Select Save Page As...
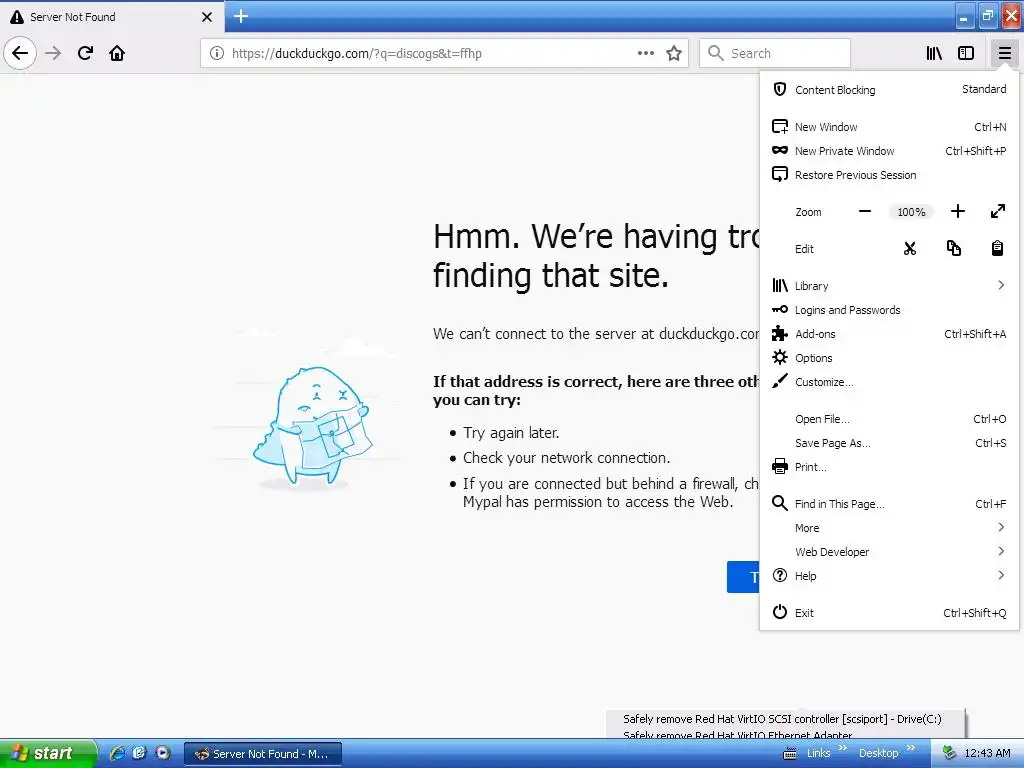The image size is (1024, 768). (x=889, y=443)
